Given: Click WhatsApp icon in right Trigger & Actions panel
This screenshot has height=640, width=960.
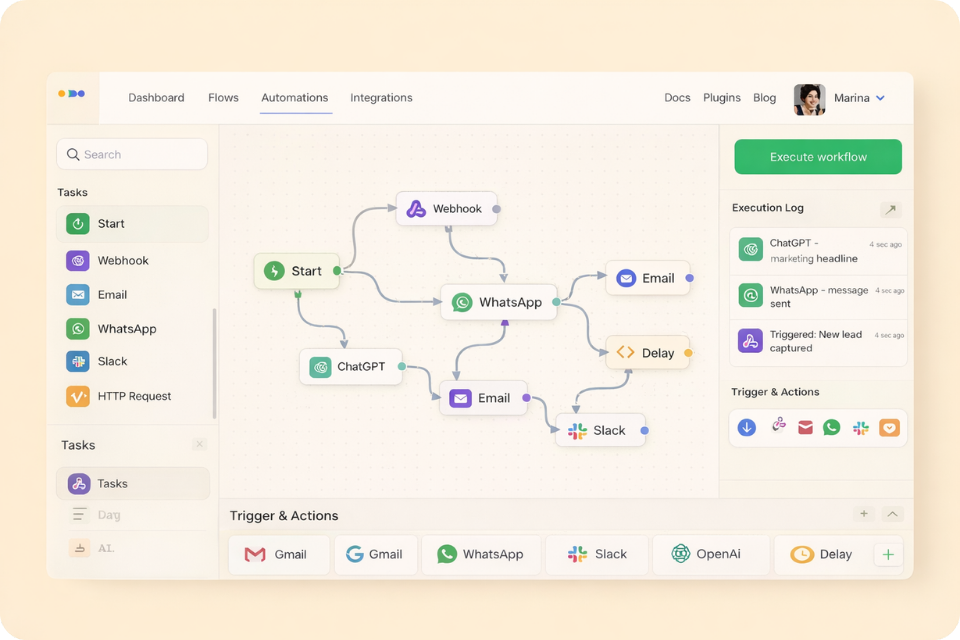Looking at the screenshot, I should coord(832,428).
